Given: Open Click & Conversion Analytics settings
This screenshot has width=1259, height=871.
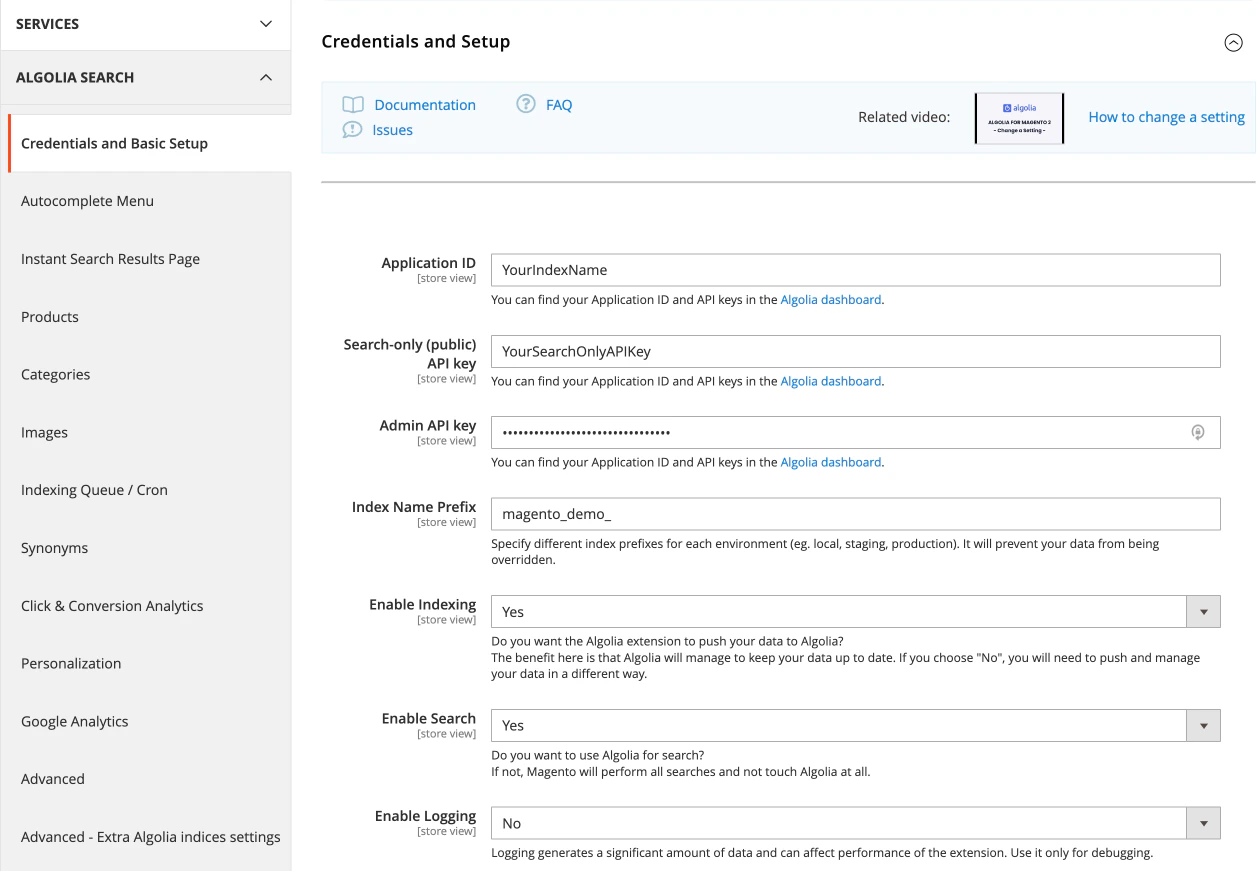Looking at the screenshot, I should 112,606.
